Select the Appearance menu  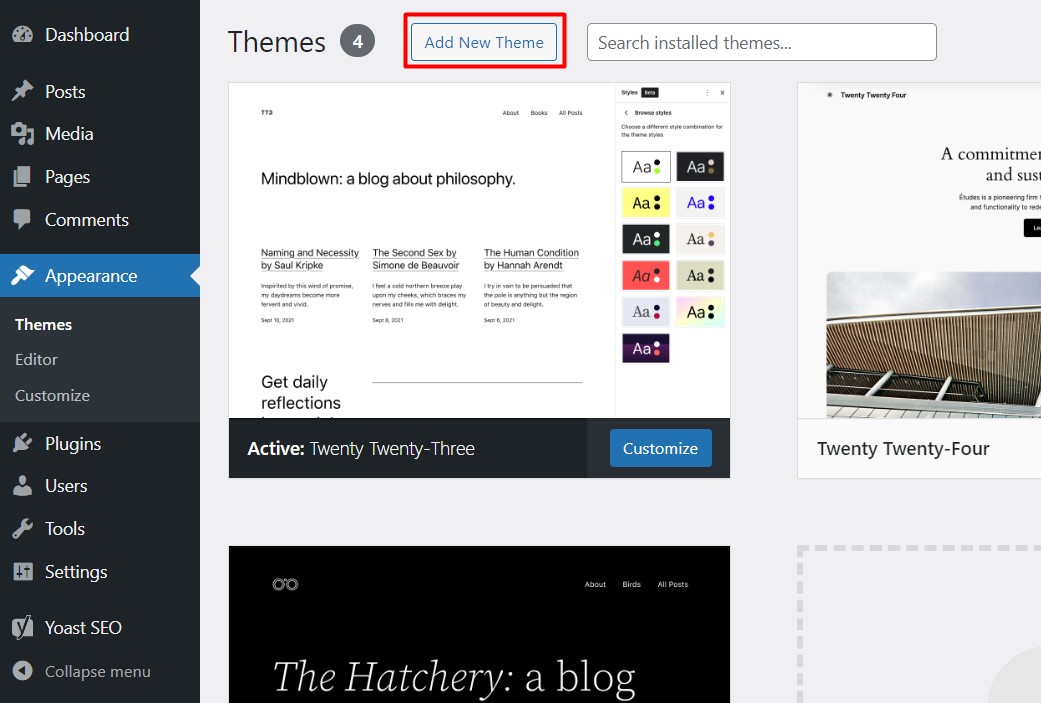100,275
